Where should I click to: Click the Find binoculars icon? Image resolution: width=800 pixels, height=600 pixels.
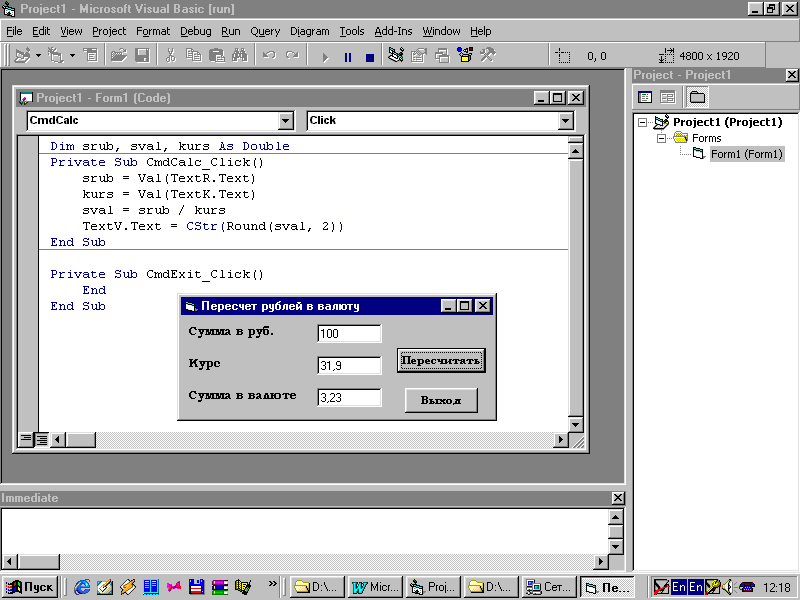coord(240,55)
